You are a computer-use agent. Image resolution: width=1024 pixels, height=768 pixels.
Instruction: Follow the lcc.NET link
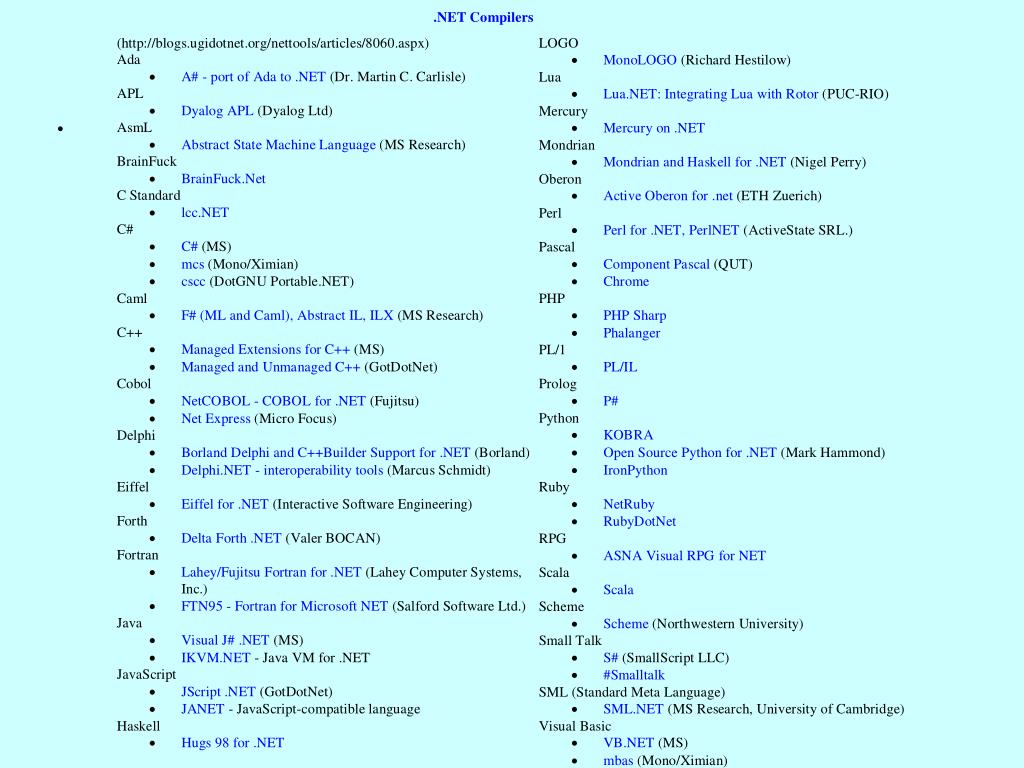pos(205,213)
